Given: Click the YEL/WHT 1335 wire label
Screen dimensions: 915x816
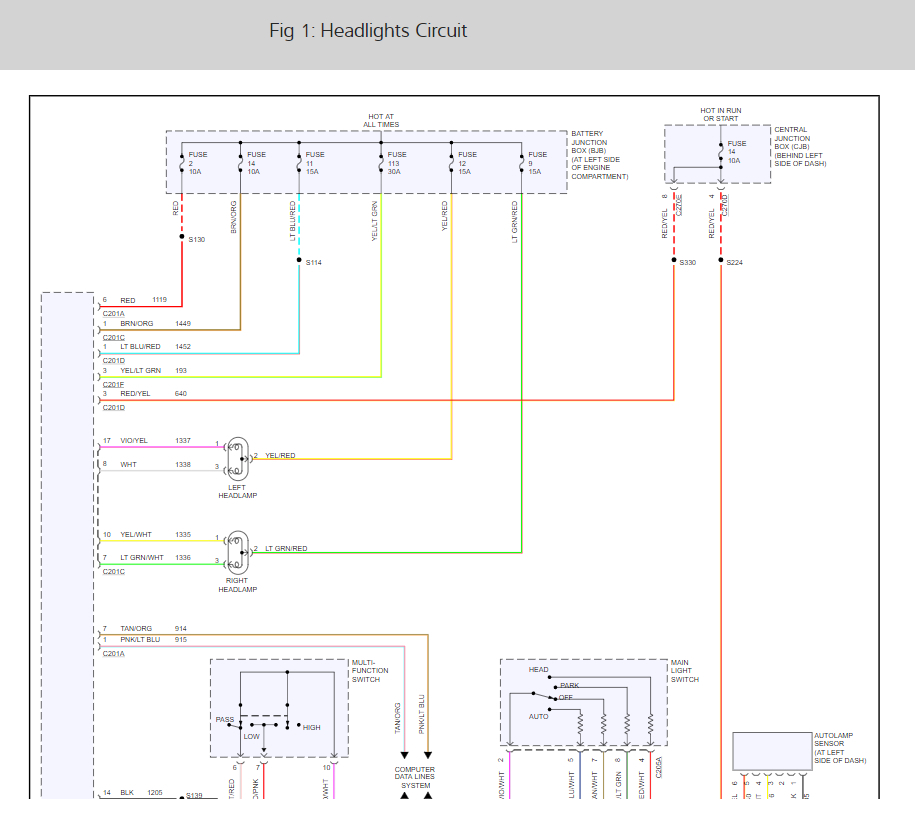Looking at the screenshot, I should [x=155, y=535].
